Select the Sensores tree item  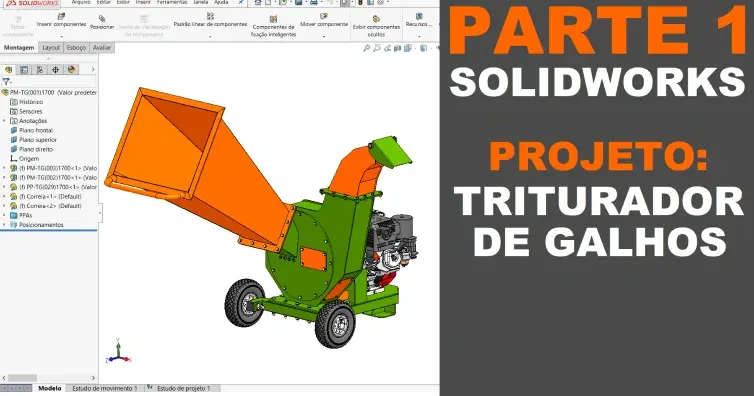click(x=26, y=111)
